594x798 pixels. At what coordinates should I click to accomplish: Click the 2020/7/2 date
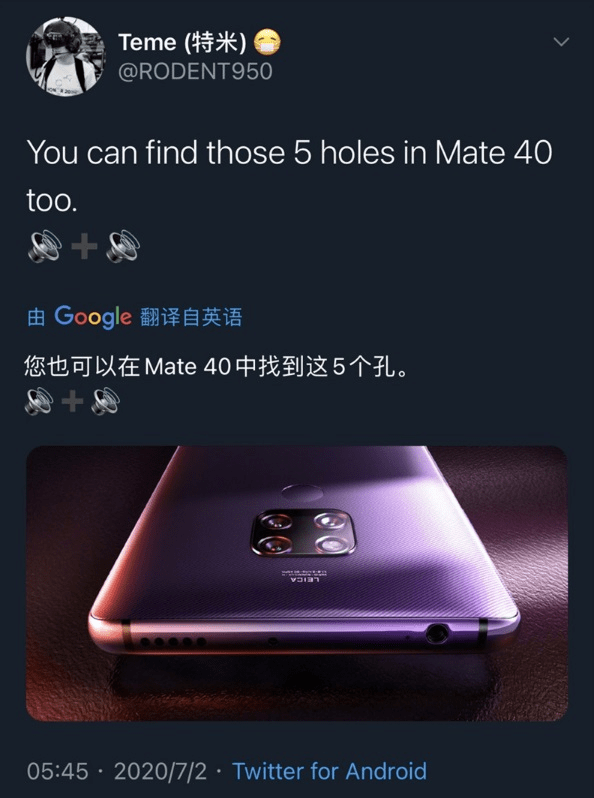pyautogui.click(x=160, y=771)
